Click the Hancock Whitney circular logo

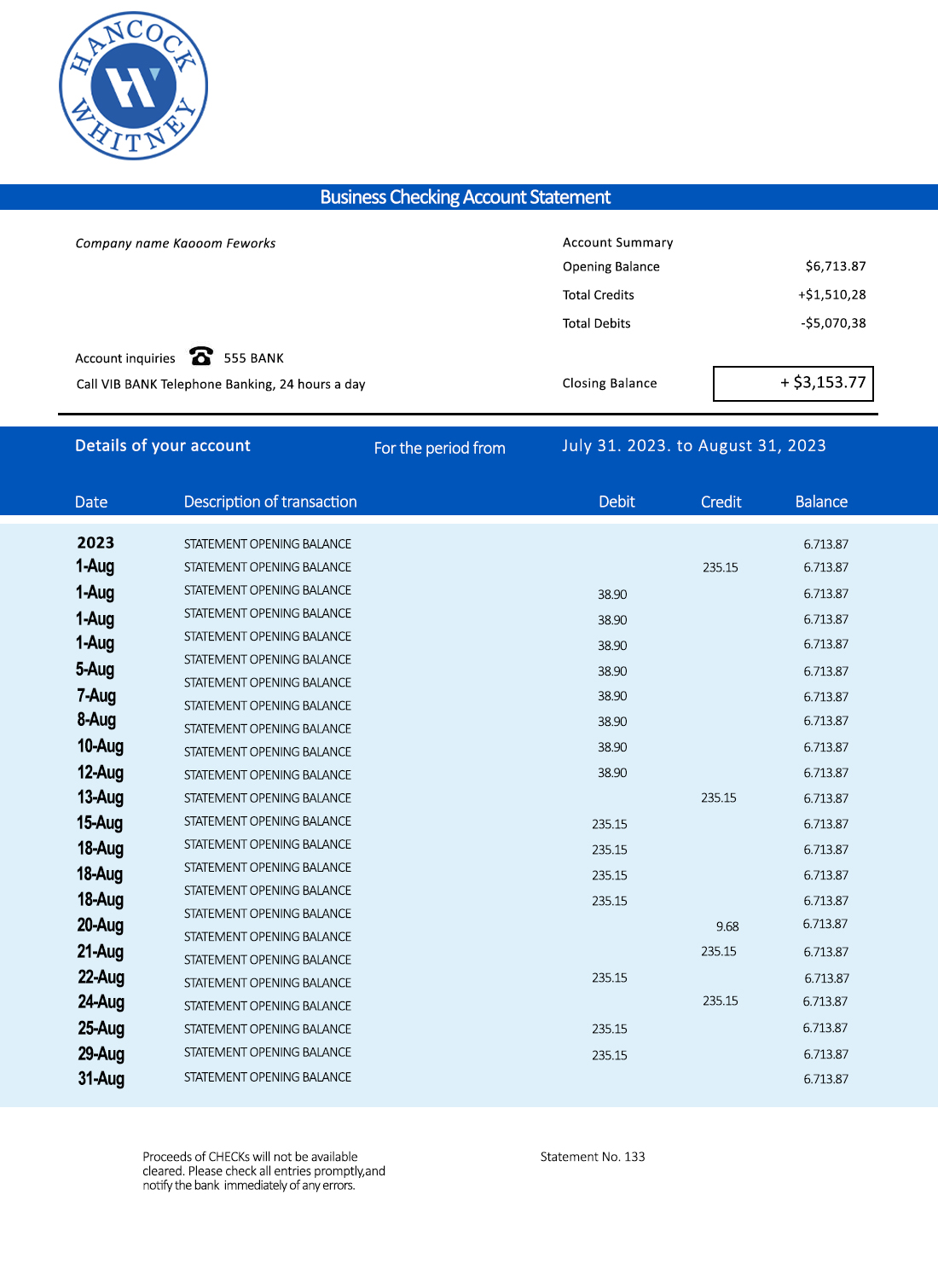click(x=133, y=85)
